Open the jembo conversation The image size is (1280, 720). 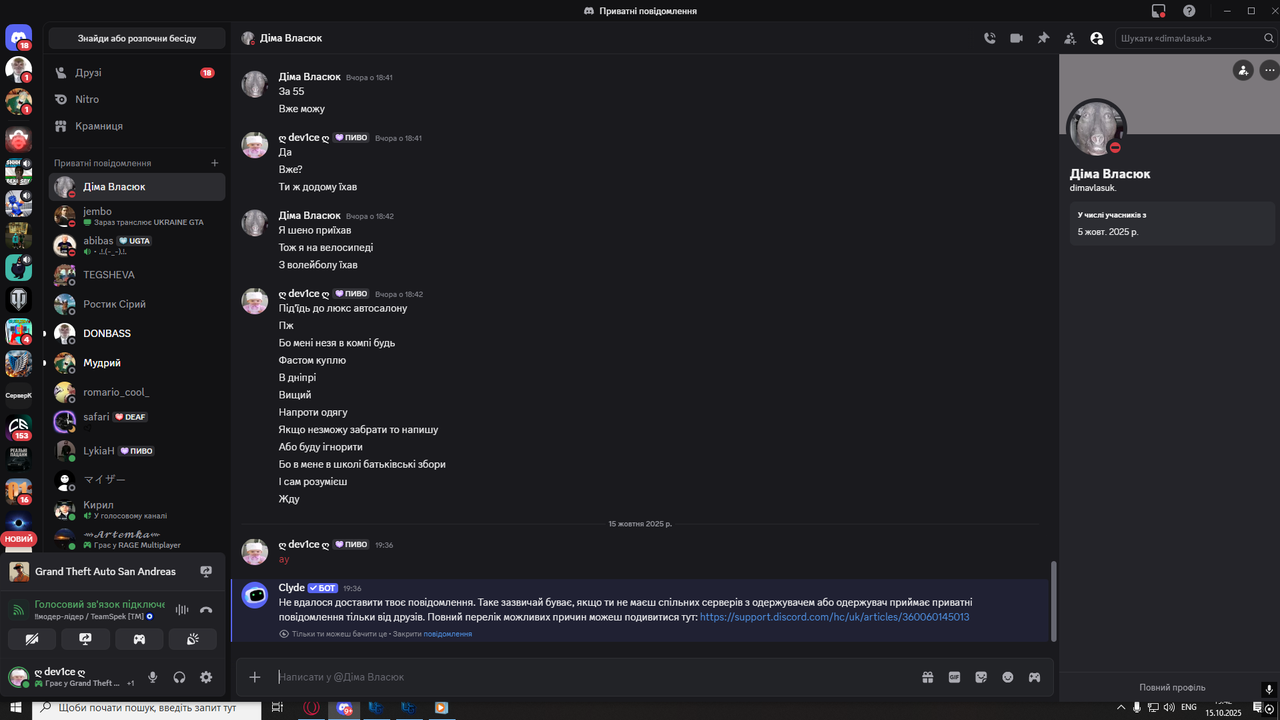137,216
